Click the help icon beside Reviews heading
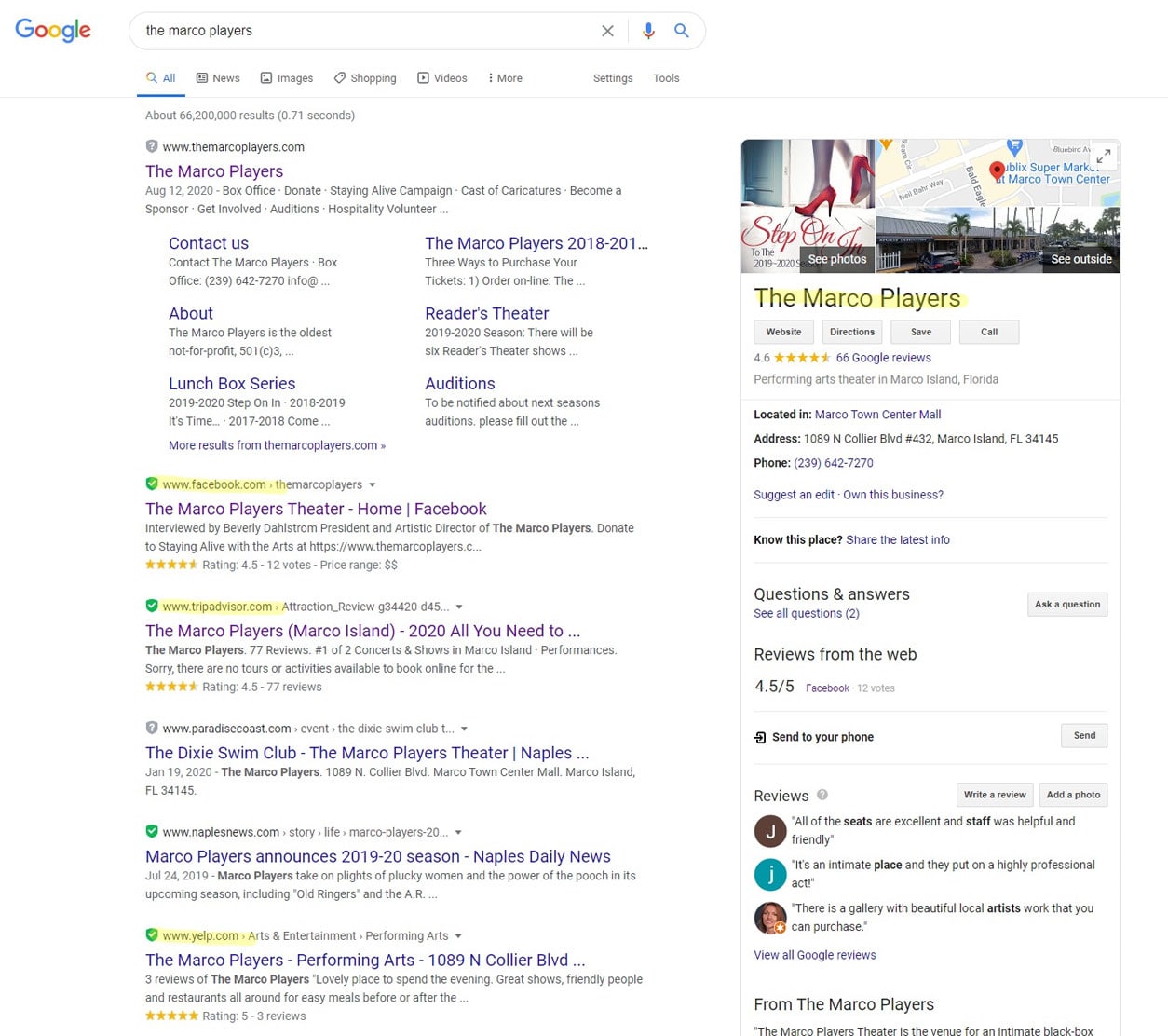 point(822,795)
